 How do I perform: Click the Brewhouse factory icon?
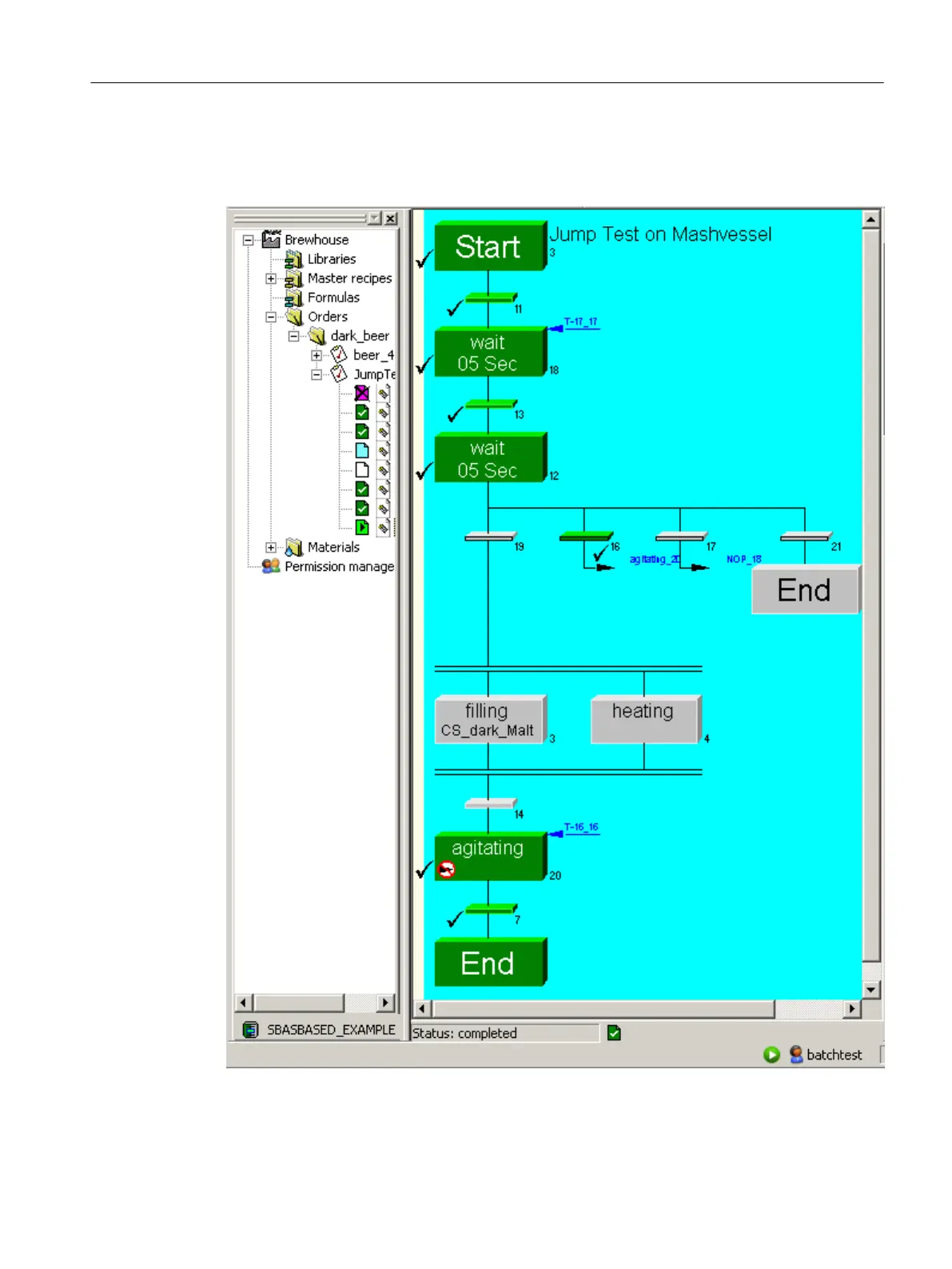point(271,239)
